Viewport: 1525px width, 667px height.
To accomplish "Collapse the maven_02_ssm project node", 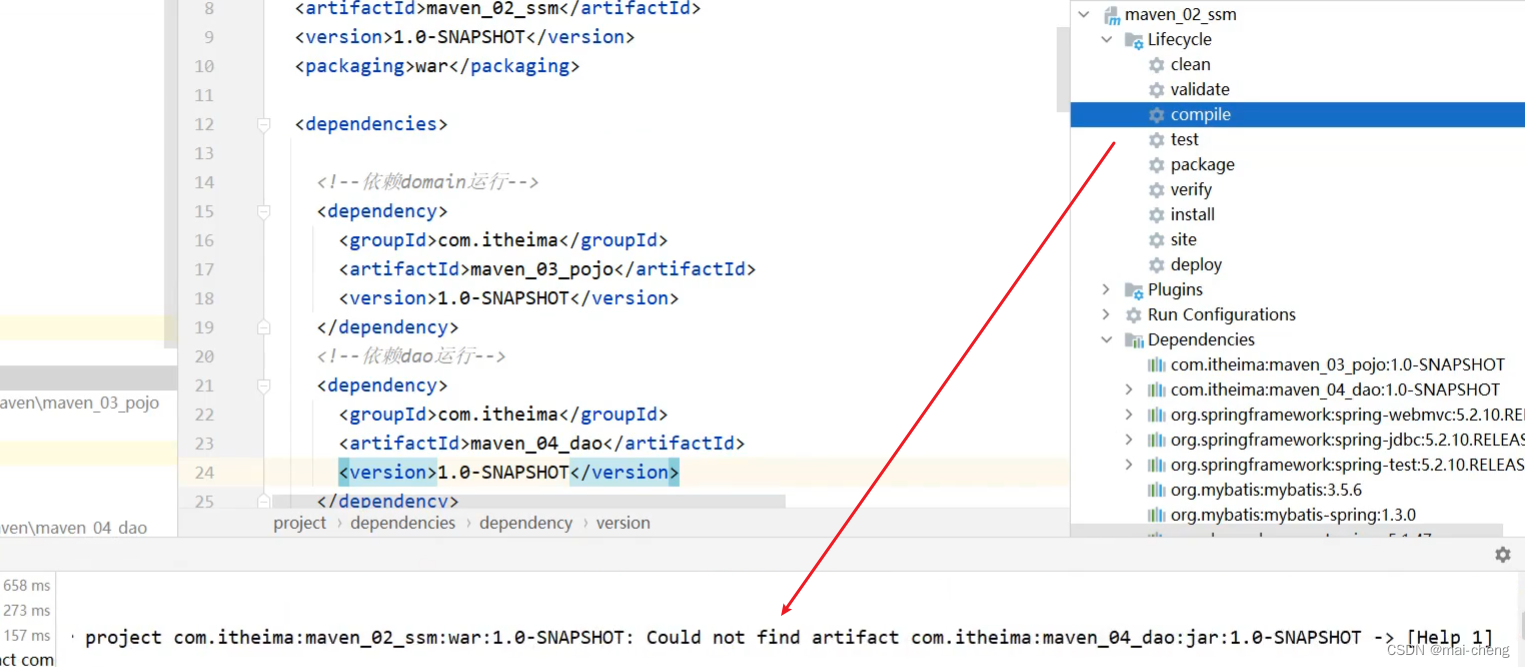I will (1084, 15).
